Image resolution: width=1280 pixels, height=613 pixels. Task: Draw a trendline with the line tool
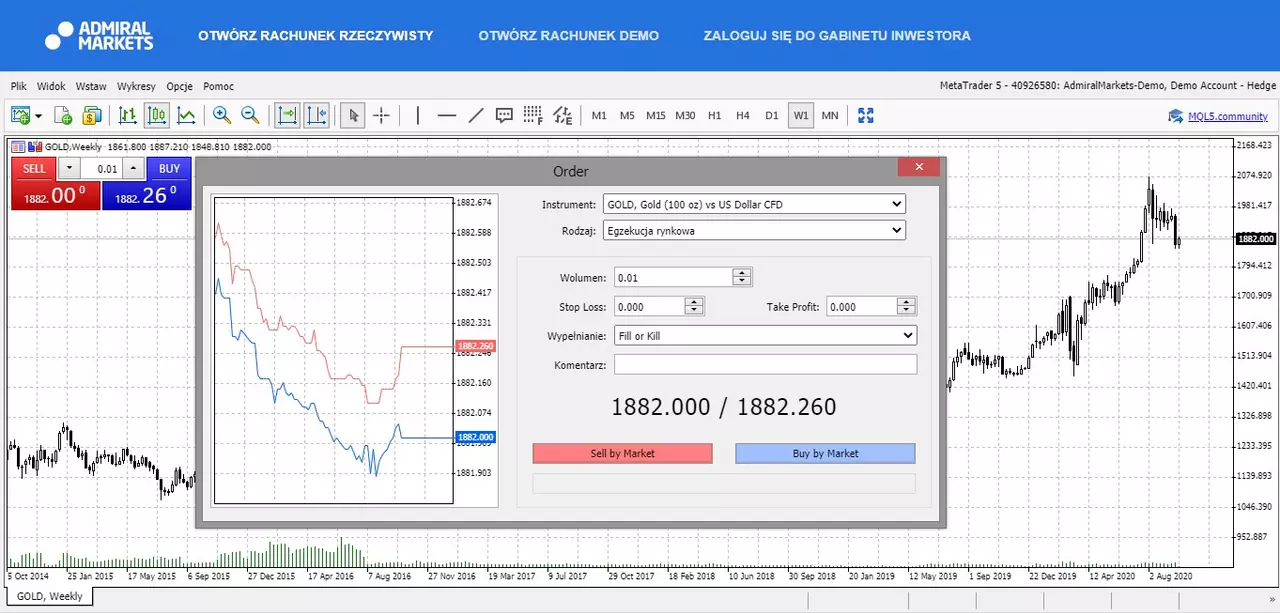(476, 115)
